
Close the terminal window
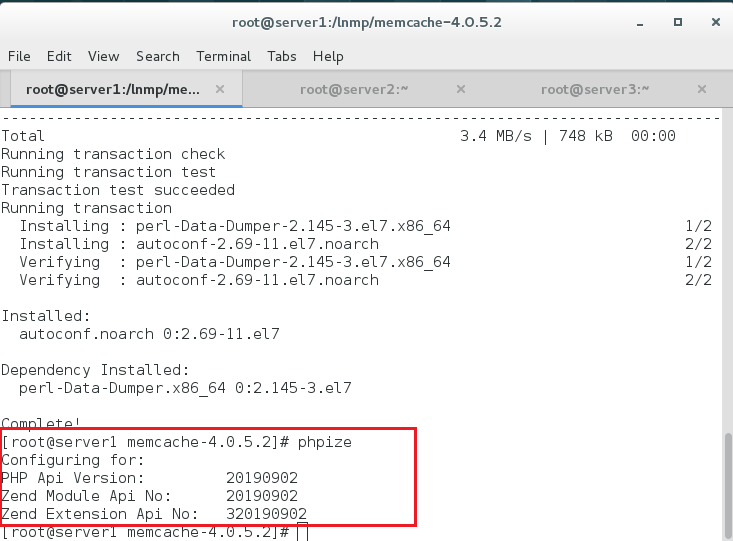coord(716,22)
